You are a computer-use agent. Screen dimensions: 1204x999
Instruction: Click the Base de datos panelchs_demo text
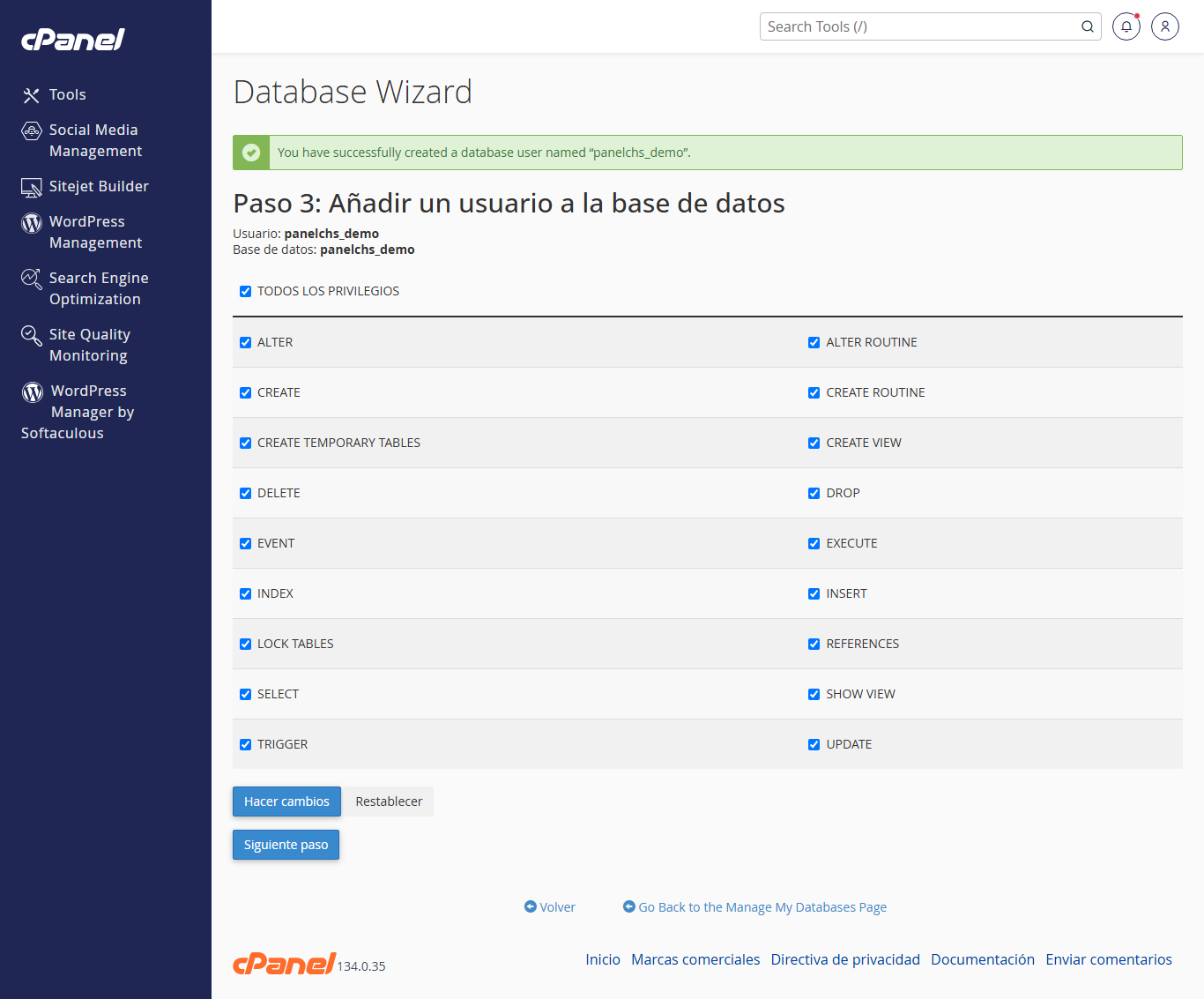click(323, 250)
